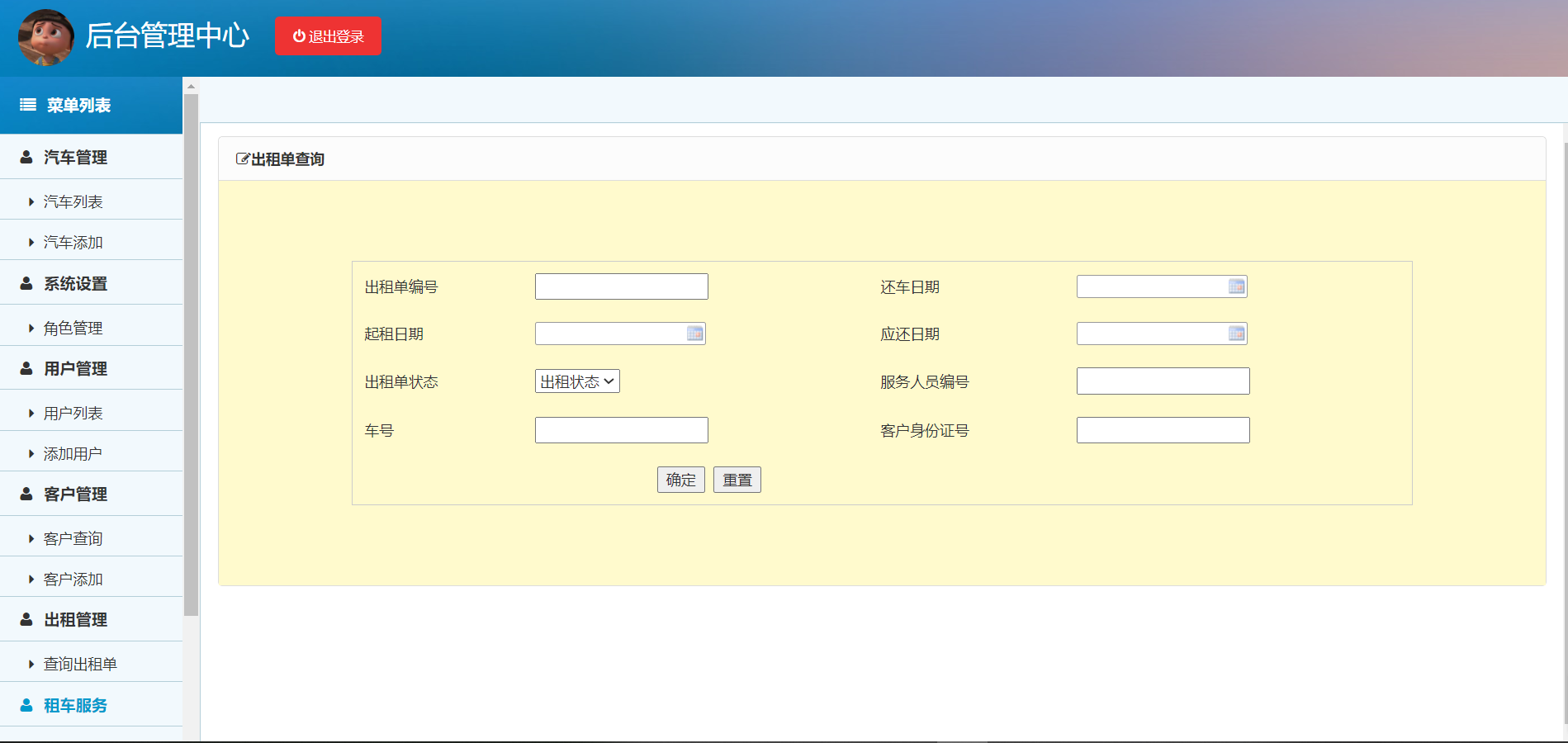Click the arrow icon before 查询出租单
The image size is (1568, 743).
(x=31, y=664)
